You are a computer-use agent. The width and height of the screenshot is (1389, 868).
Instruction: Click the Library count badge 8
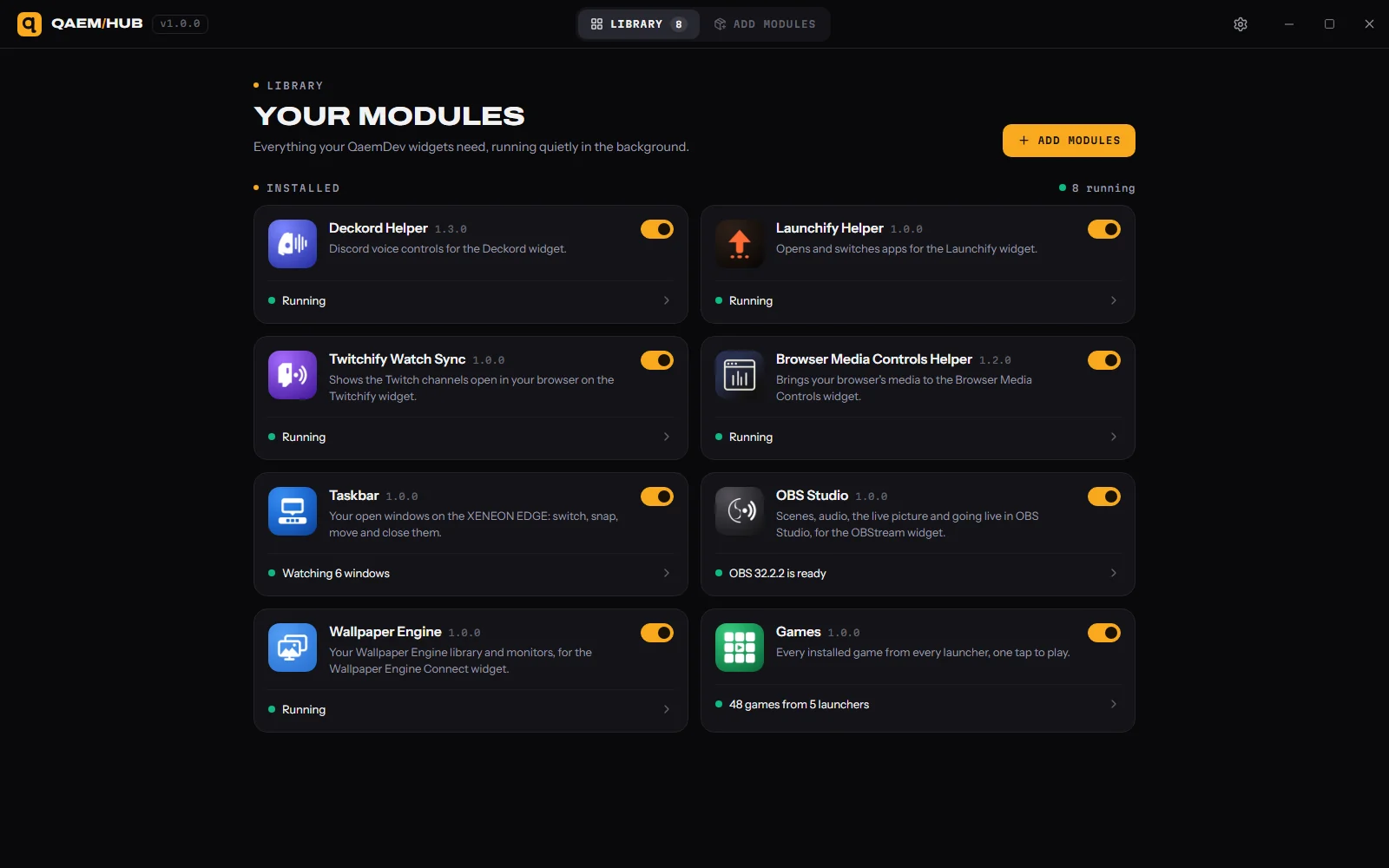(679, 24)
